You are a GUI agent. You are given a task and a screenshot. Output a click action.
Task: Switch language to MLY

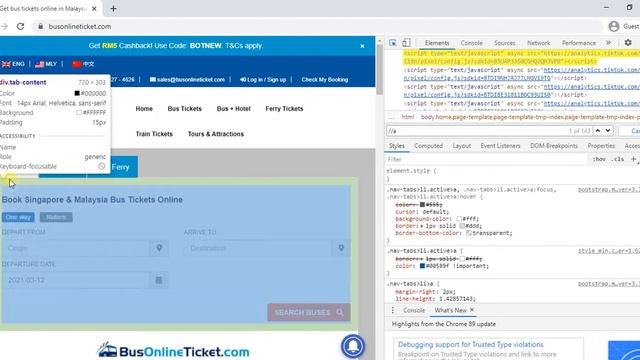point(46,64)
